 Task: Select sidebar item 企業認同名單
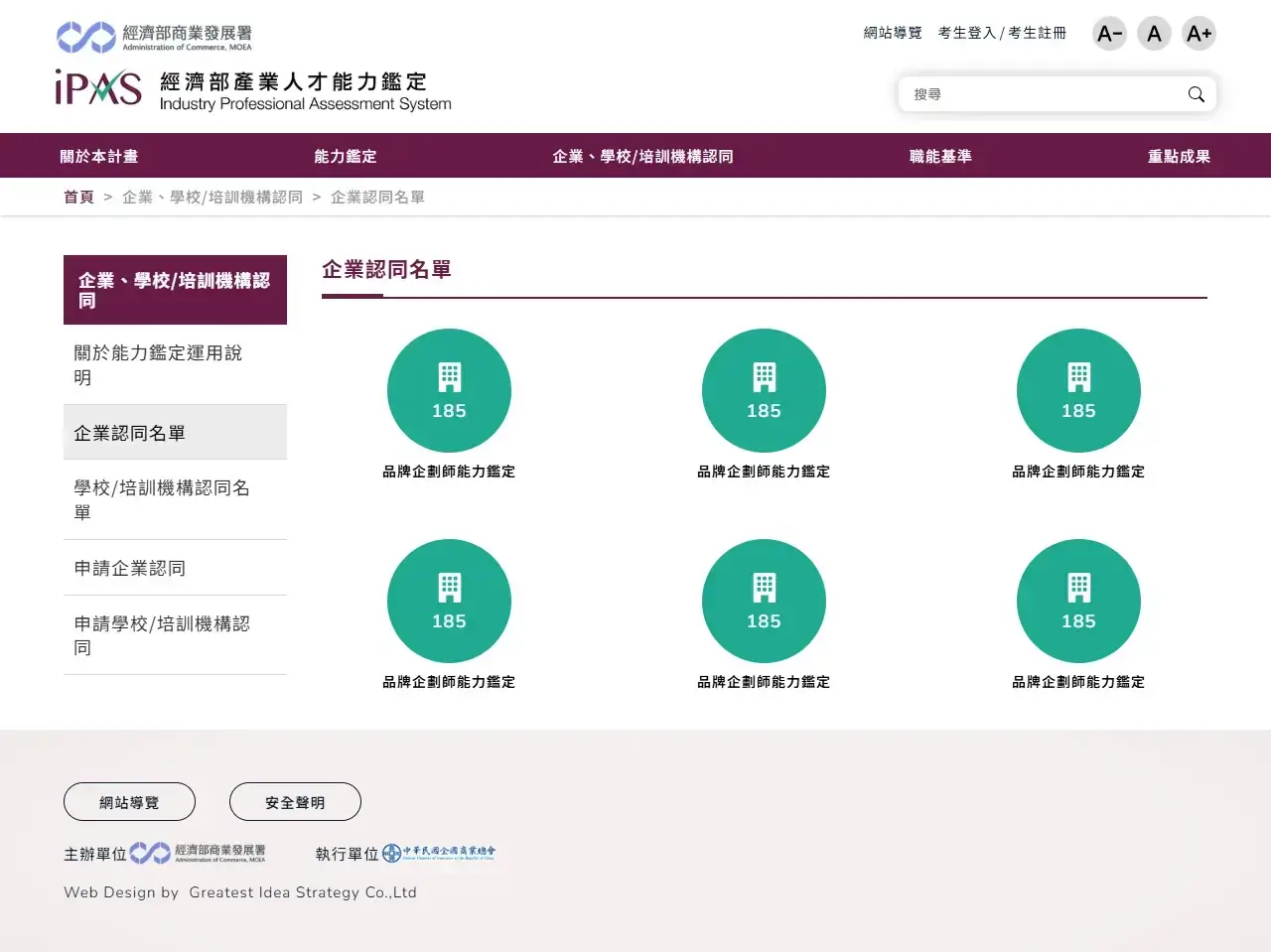[x=175, y=432]
